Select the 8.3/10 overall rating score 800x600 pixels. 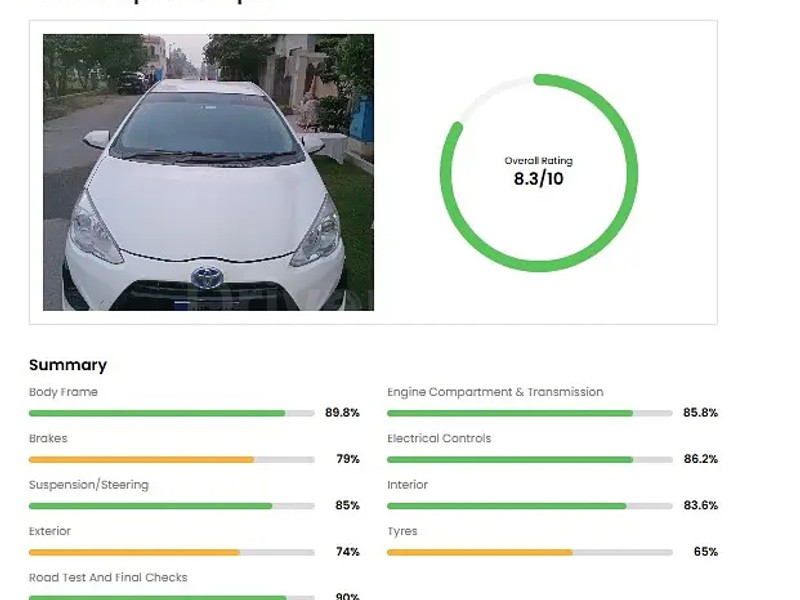[538, 180]
